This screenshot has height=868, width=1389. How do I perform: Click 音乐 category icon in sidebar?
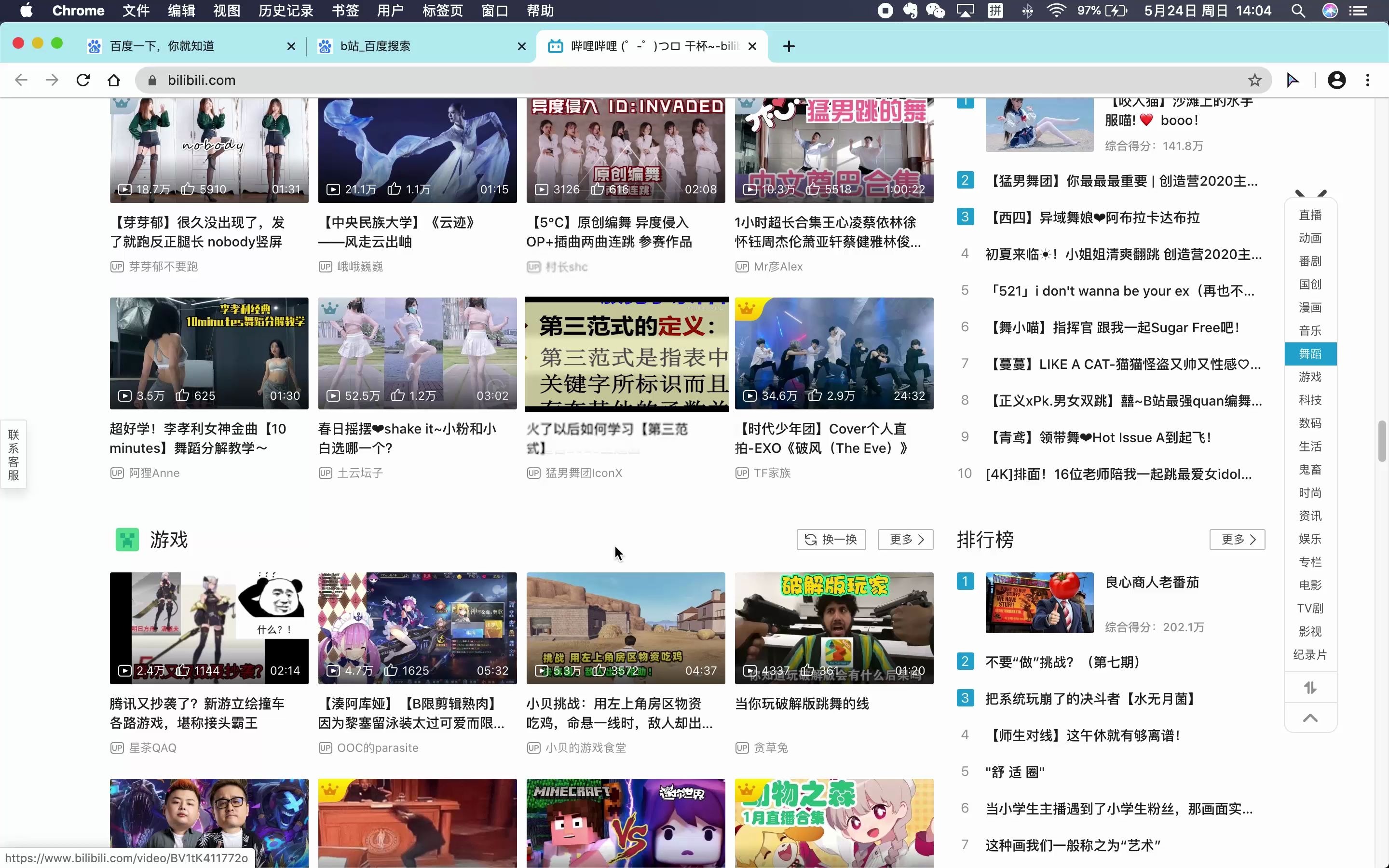tap(1310, 330)
